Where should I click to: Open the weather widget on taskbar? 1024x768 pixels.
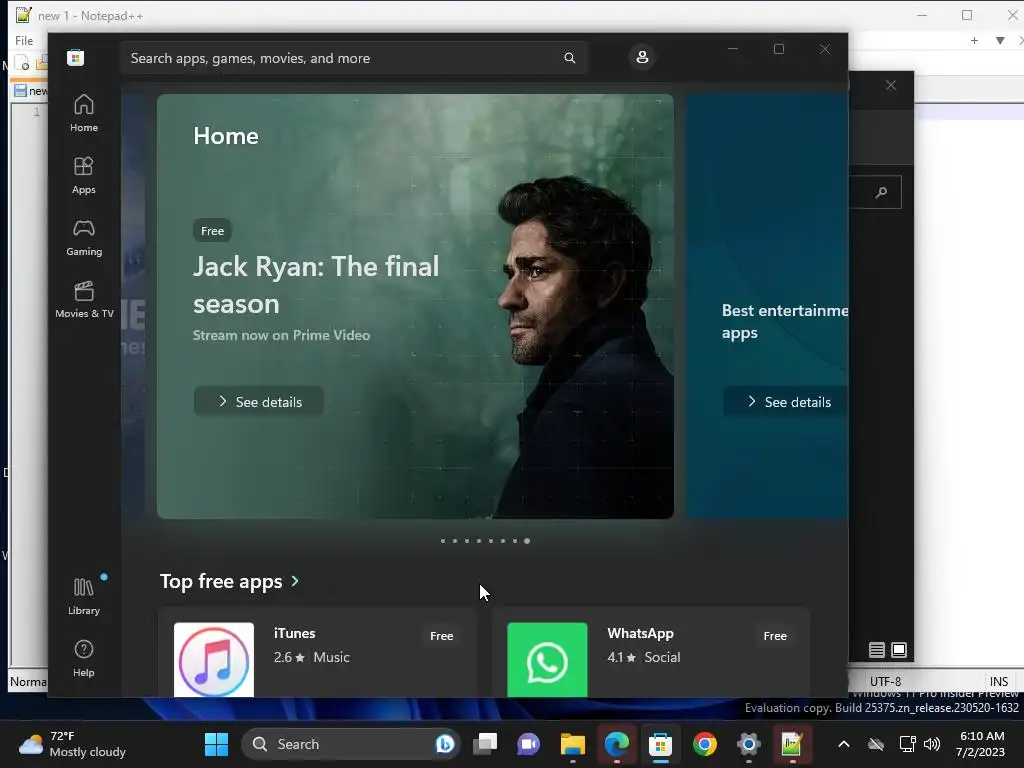pyautogui.click(x=72, y=744)
